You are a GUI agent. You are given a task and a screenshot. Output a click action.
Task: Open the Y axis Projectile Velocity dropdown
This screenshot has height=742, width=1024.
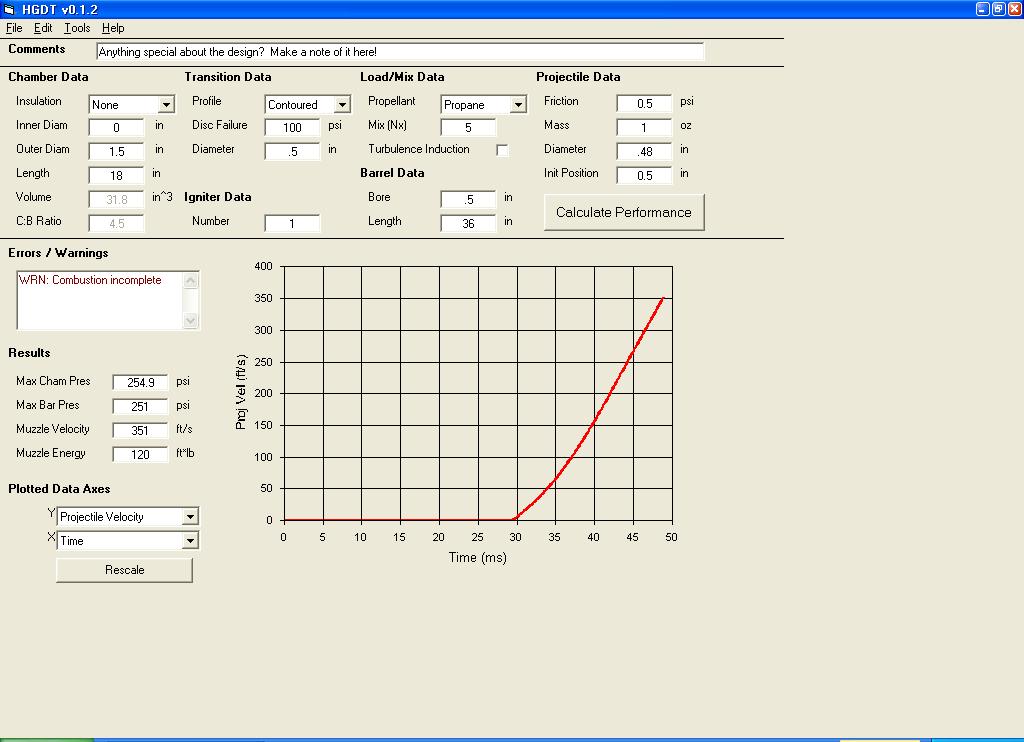[x=190, y=517]
